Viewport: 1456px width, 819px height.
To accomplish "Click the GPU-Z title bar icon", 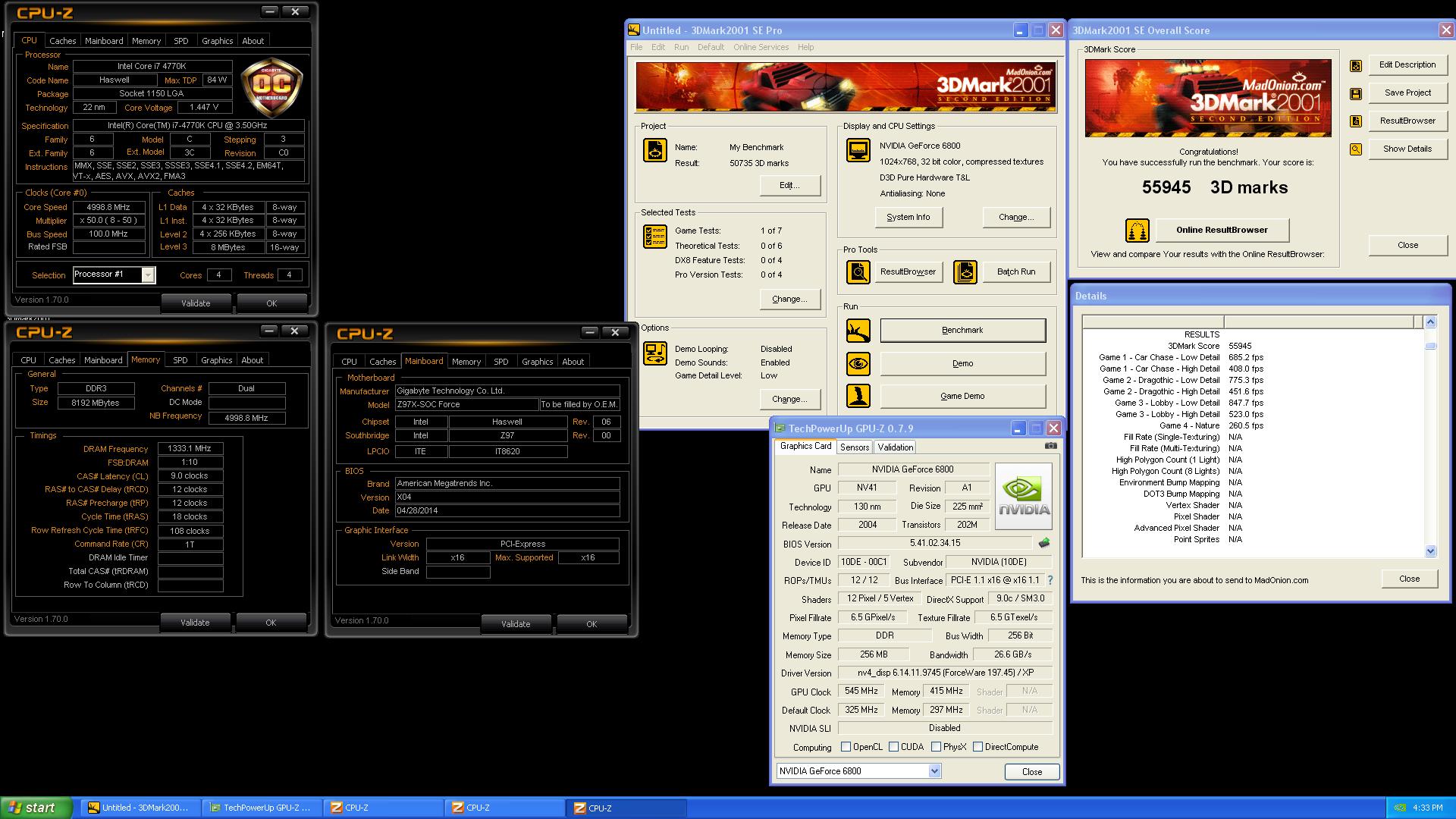I will click(780, 428).
